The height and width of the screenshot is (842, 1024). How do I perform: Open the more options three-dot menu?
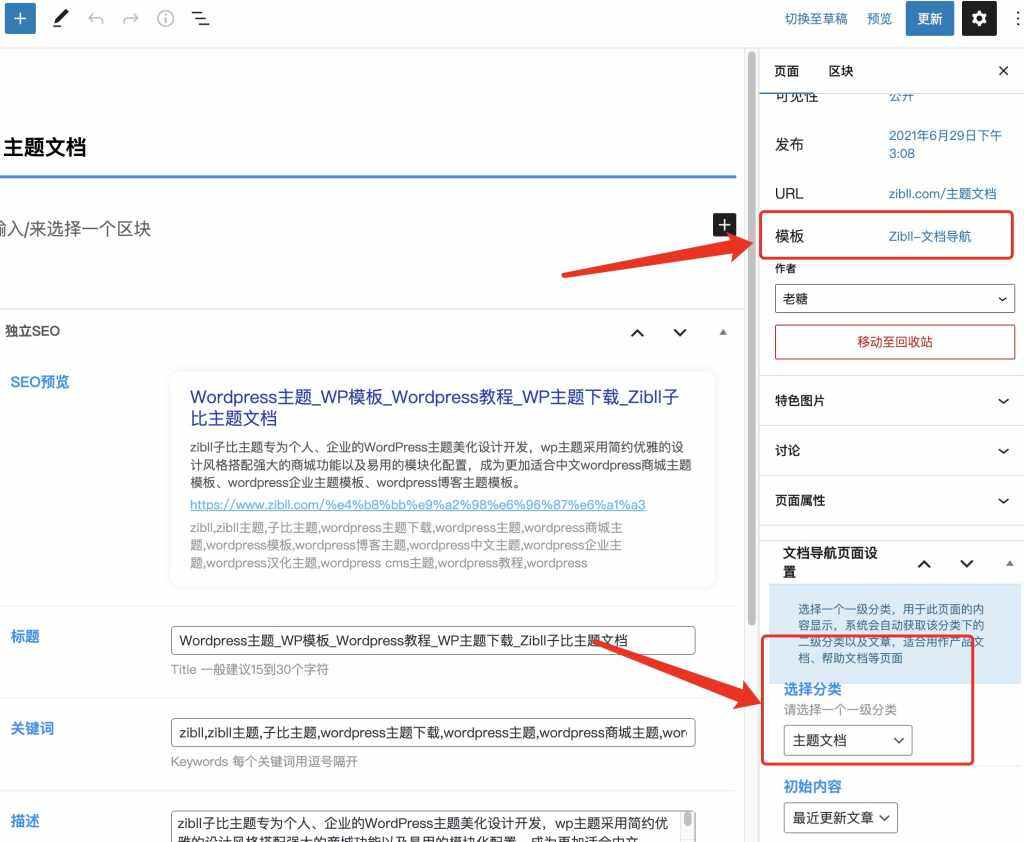click(1016, 18)
